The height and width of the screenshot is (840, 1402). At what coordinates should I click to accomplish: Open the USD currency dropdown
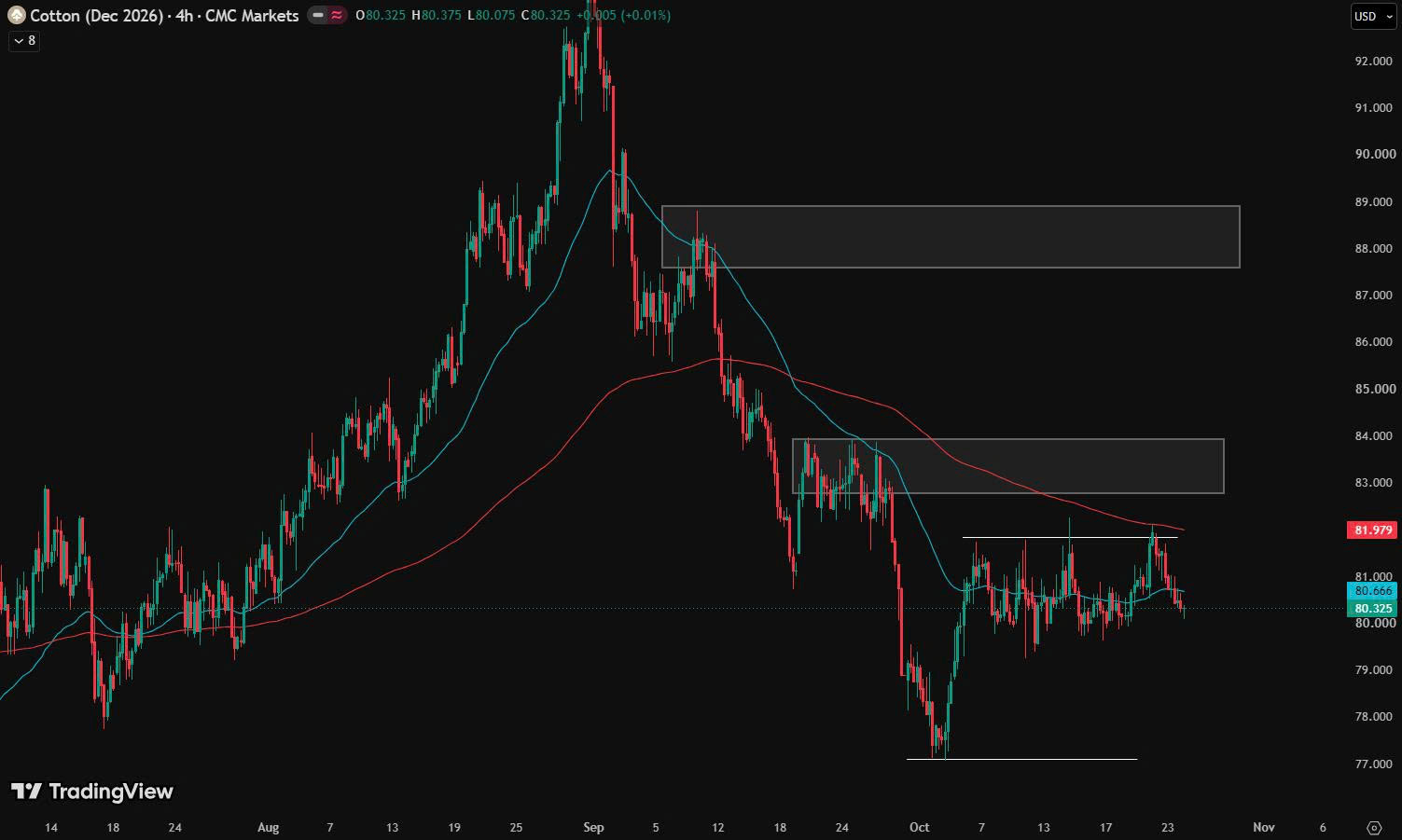[x=1373, y=16]
